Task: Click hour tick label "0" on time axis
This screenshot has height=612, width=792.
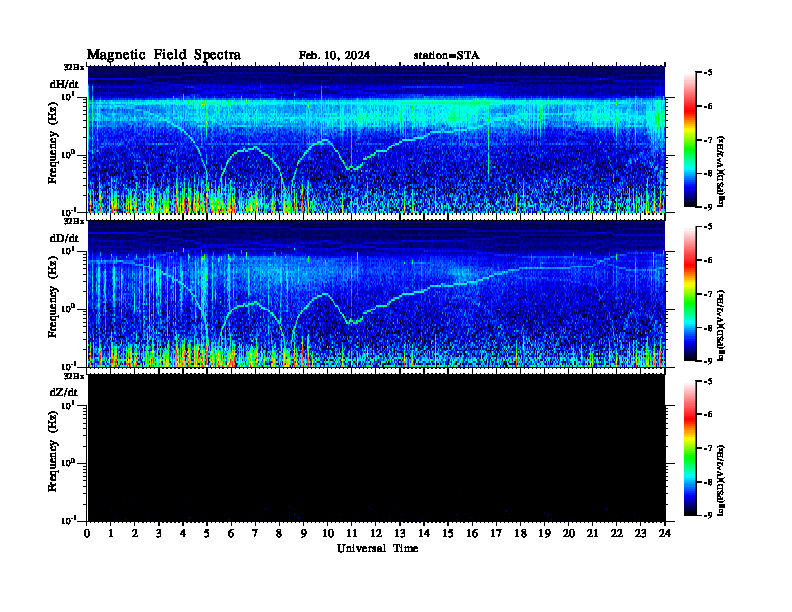Action: [87, 534]
